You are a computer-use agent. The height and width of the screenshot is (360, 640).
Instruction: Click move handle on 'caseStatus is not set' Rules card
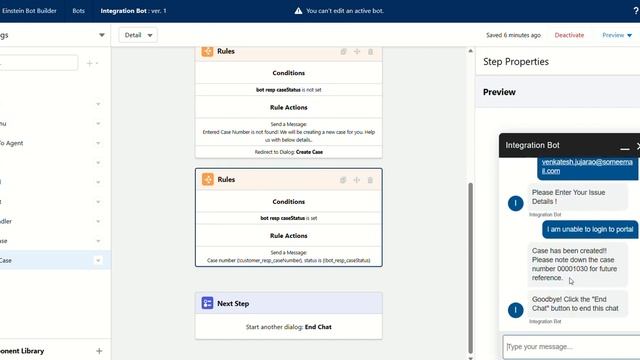[x=357, y=51]
